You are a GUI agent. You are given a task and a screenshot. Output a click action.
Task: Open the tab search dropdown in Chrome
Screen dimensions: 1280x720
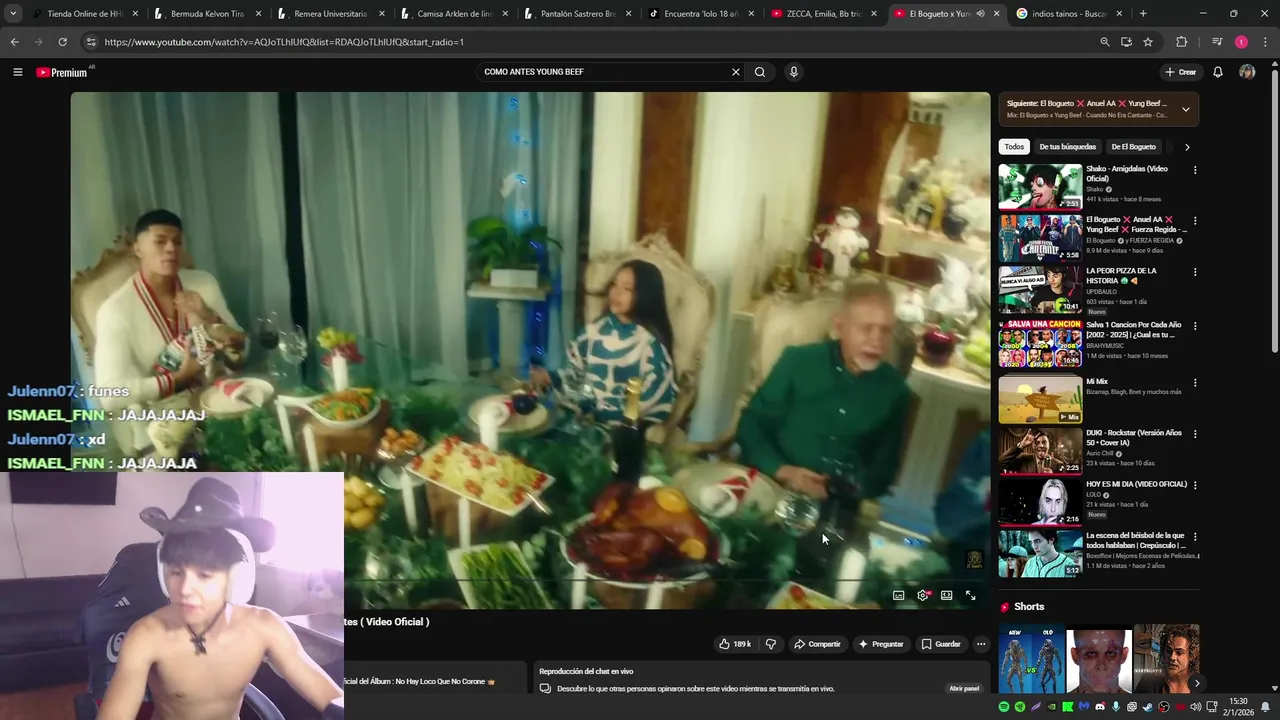tap(13, 14)
